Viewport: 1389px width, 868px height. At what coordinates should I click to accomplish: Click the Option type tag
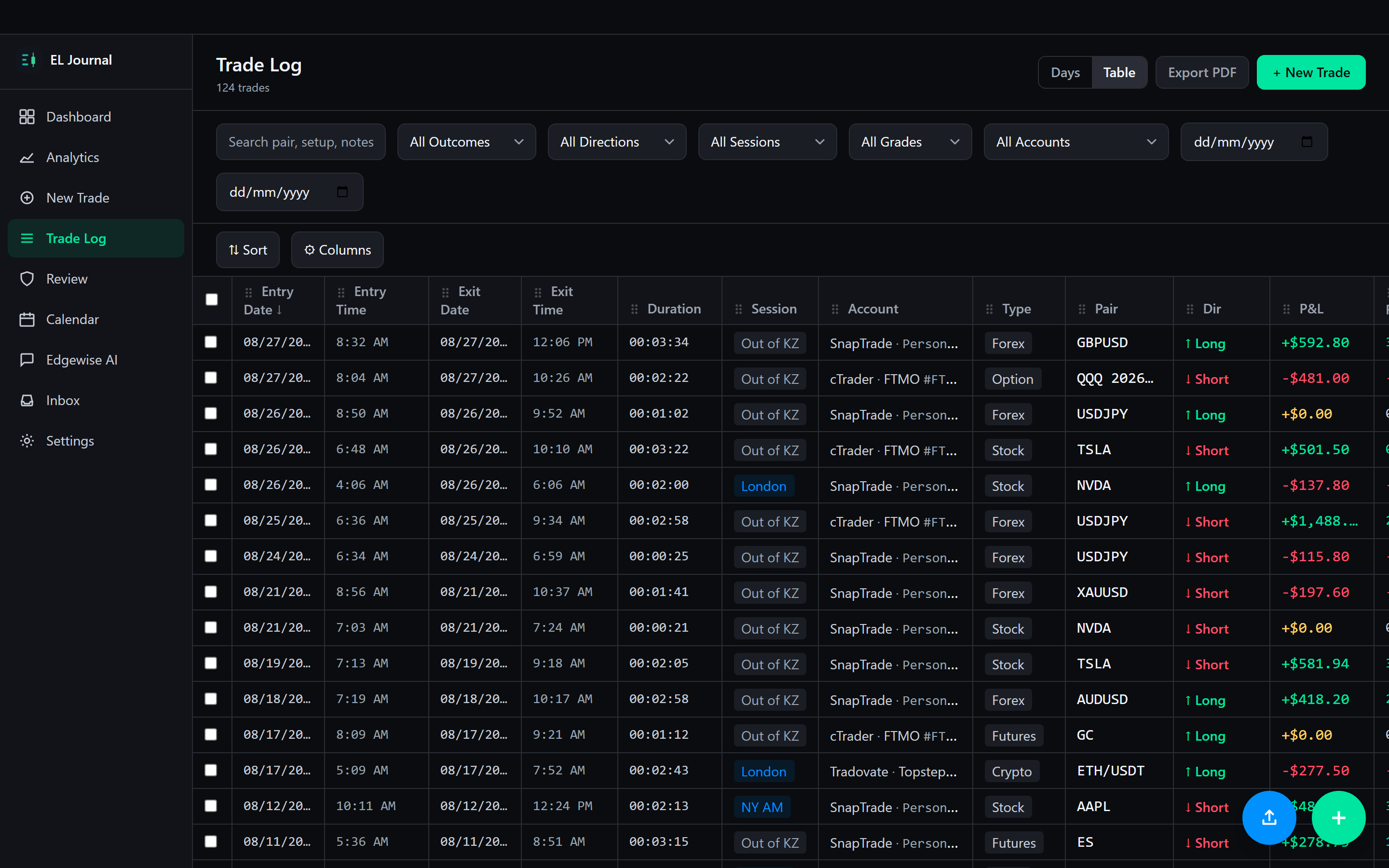point(1012,379)
